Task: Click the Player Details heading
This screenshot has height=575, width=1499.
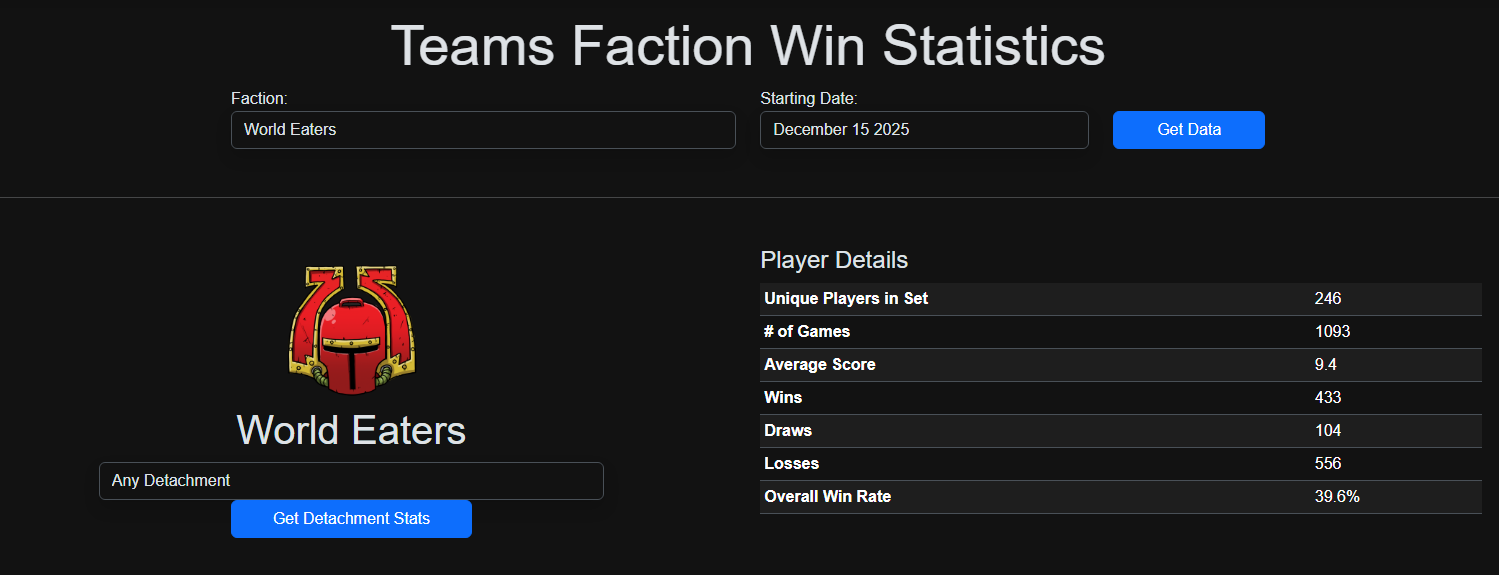Action: coord(834,260)
